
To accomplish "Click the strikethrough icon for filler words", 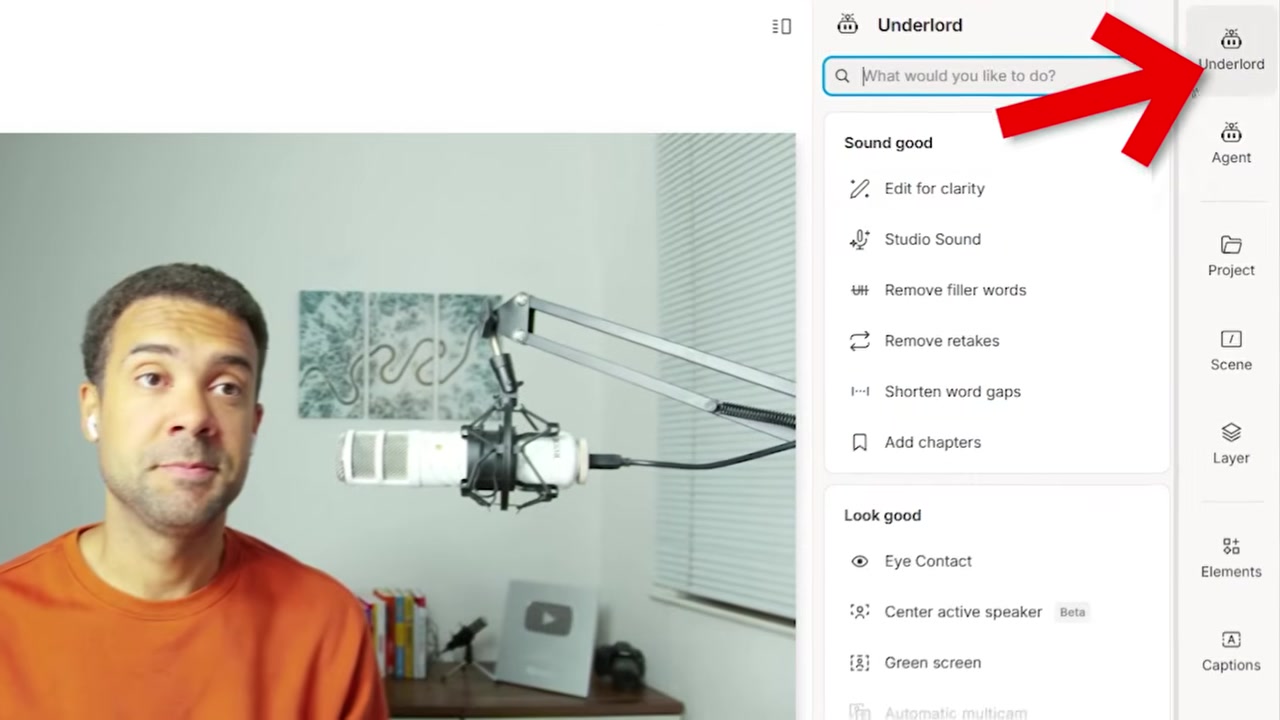I will tap(859, 290).
